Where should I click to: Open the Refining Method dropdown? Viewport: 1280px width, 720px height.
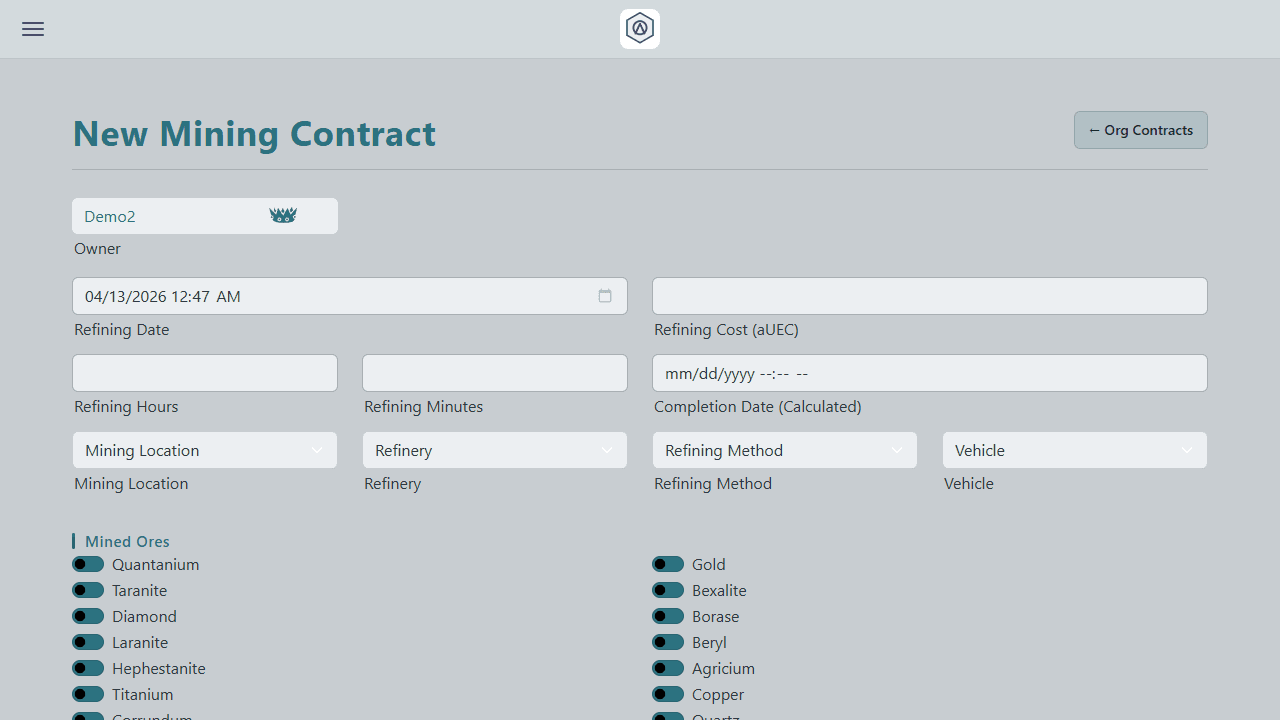pyautogui.click(x=784, y=450)
